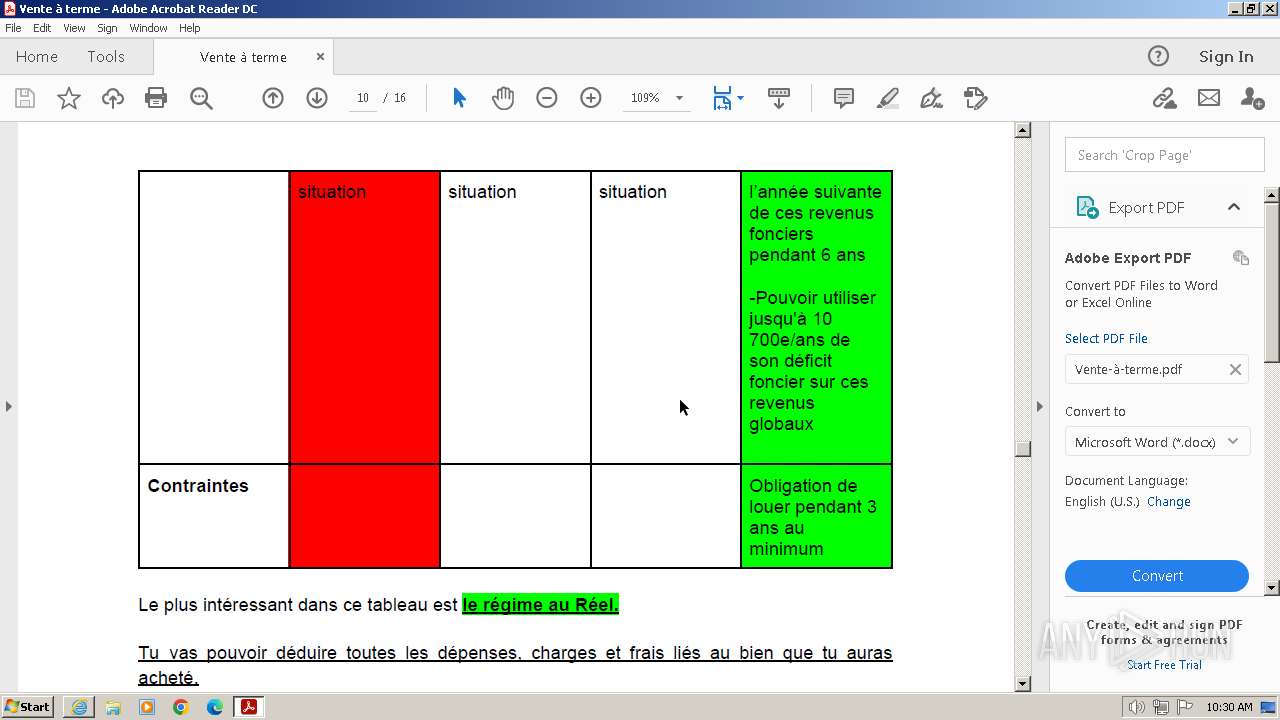Click the Sign In link
The width and height of the screenshot is (1280, 720).
click(x=1226, y=56)
